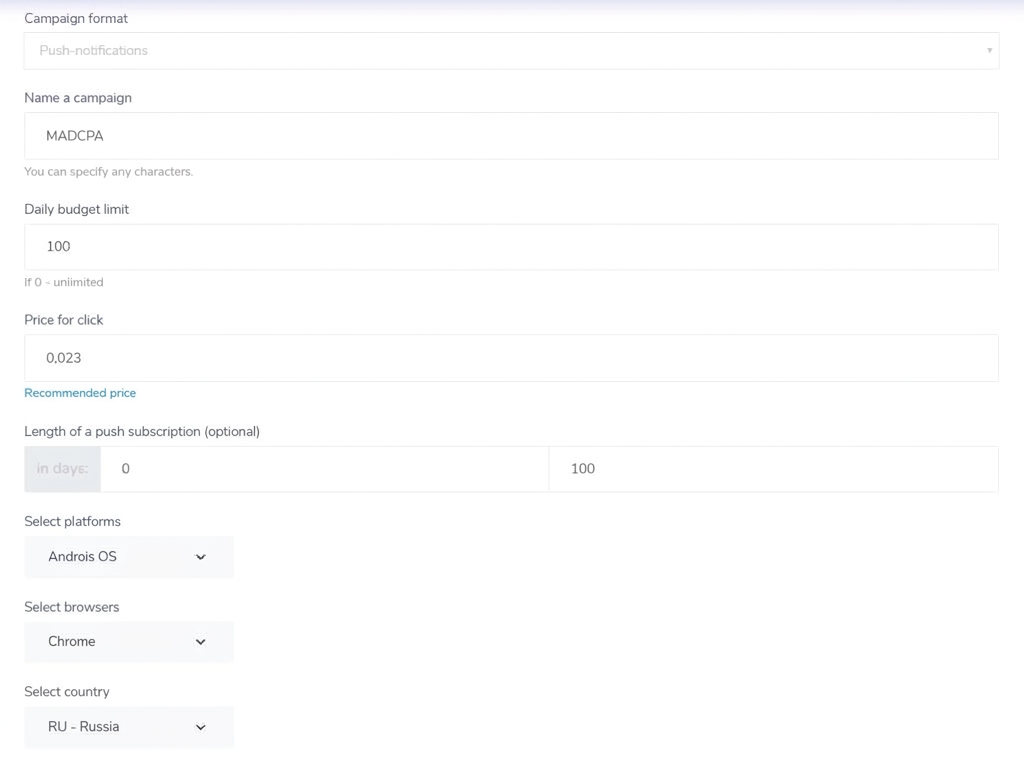Click the "You can specify any characters." hint

point(108,172)
